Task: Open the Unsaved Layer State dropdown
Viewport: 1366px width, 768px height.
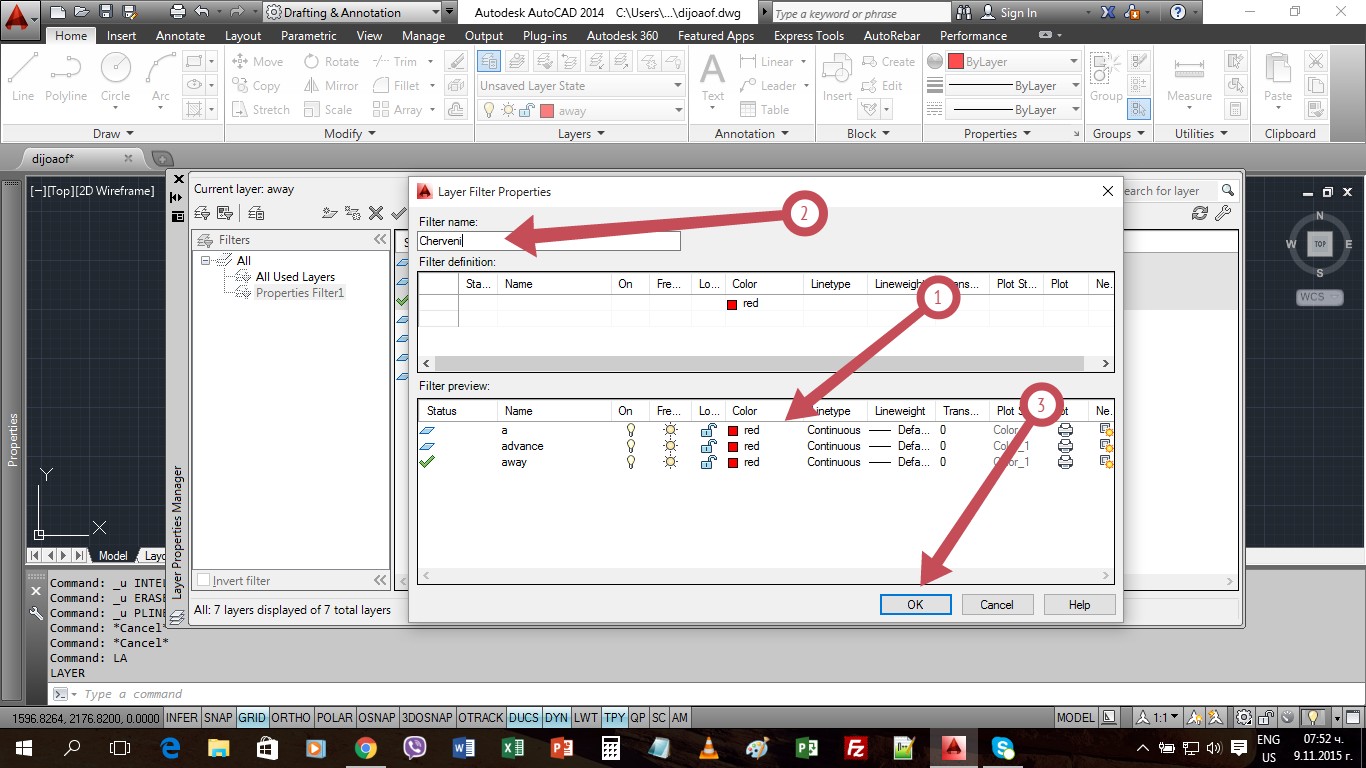Action: click(581, 86)
